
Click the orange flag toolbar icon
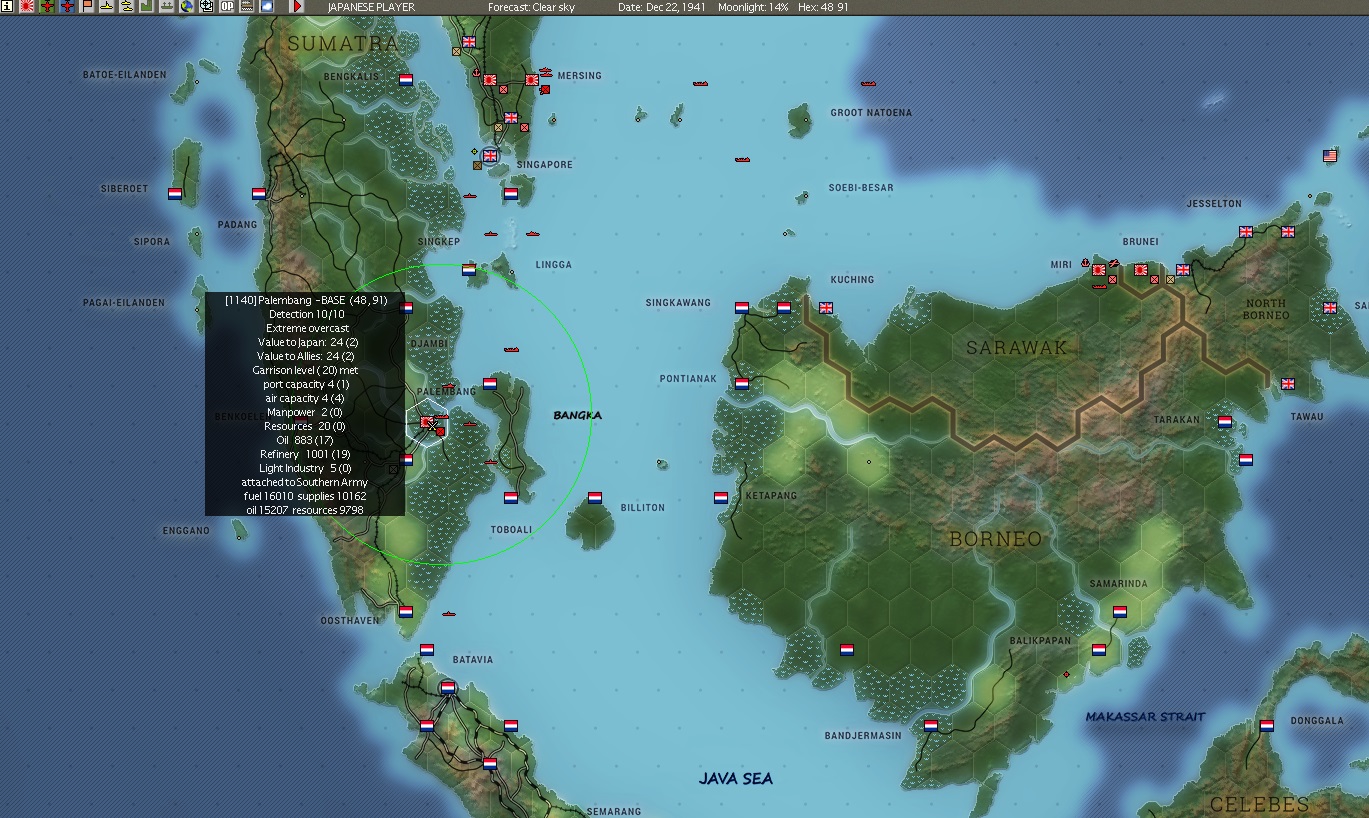[87, 6]
